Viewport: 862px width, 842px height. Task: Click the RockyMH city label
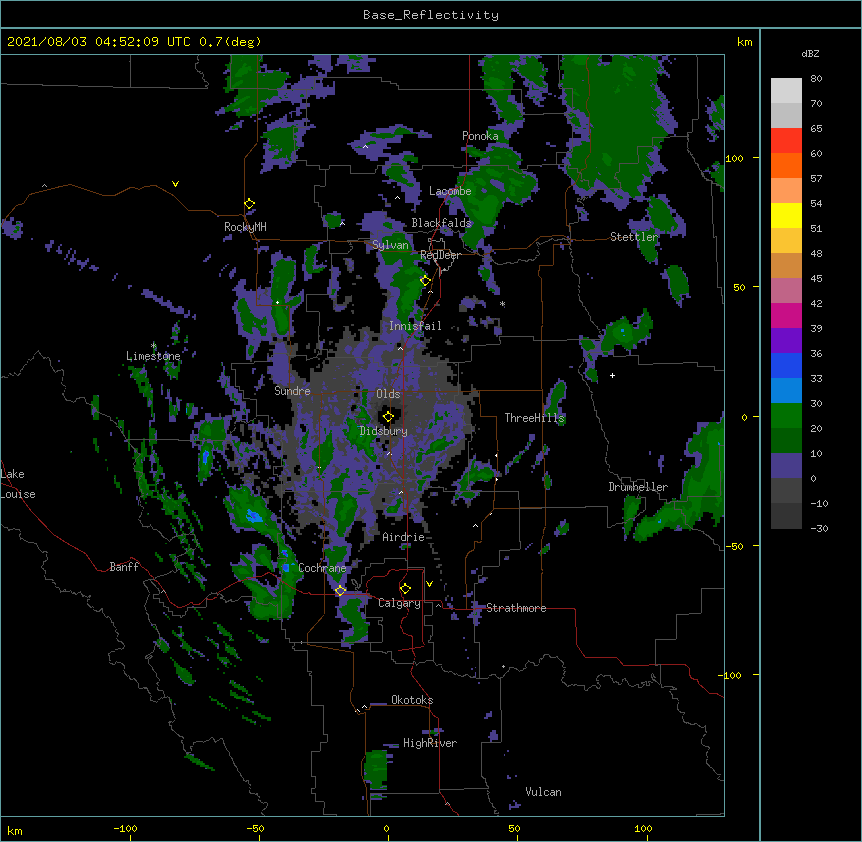245,227
